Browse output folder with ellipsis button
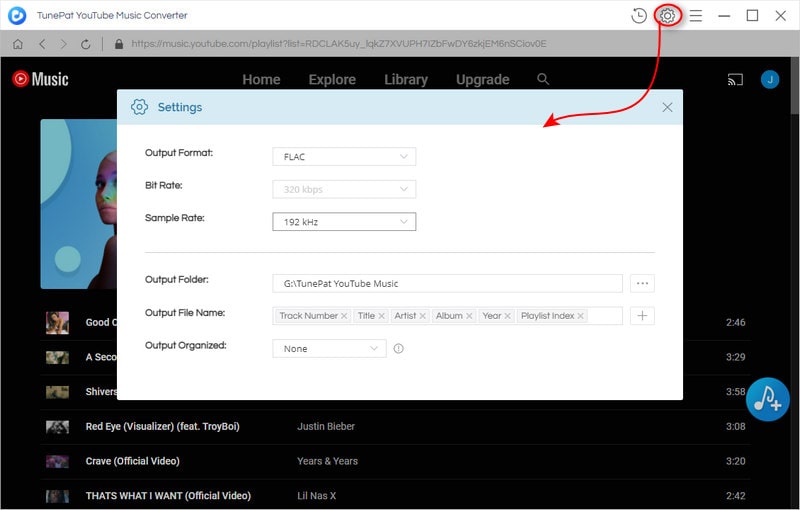800x510 pixels. 642,284
